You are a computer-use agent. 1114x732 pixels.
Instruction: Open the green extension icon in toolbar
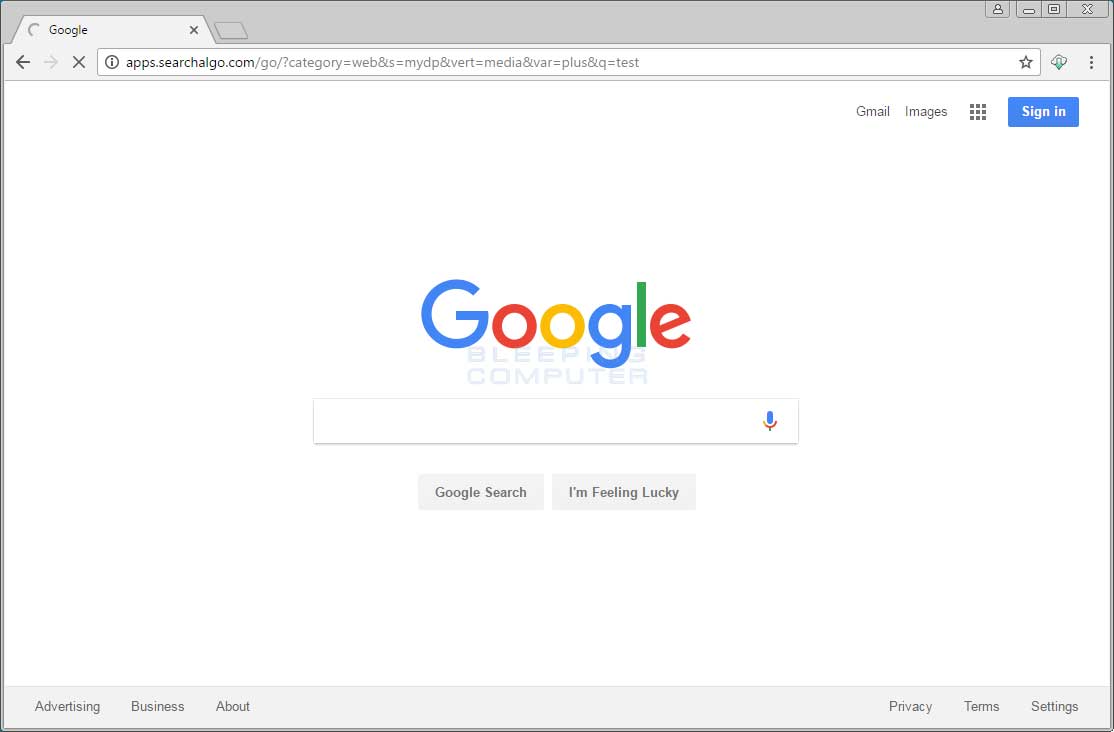coord(1059,63)
